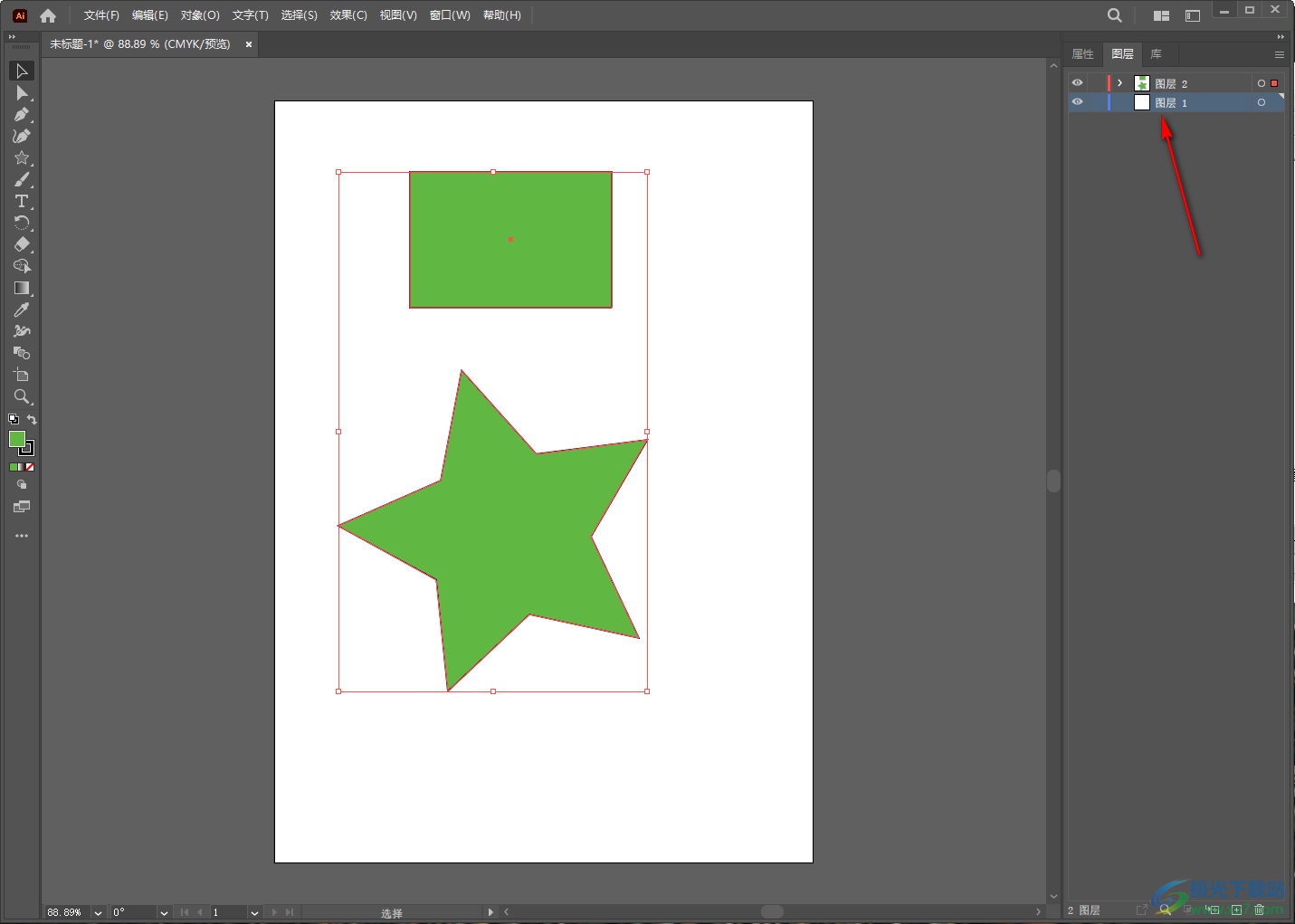
Task: Set solid Color fill mode button
Action: click(14, 467)
